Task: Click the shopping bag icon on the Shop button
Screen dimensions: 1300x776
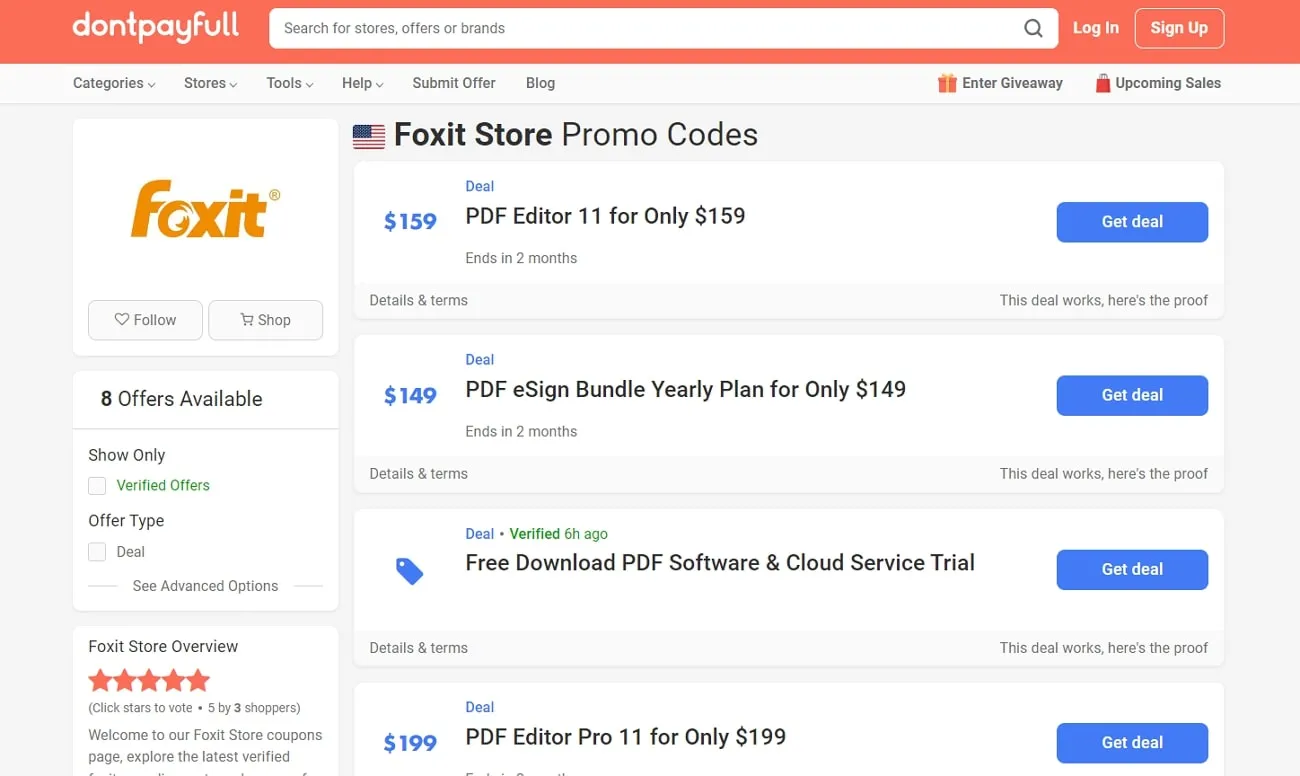Action: pyautogui.click(x=246, y=320)
